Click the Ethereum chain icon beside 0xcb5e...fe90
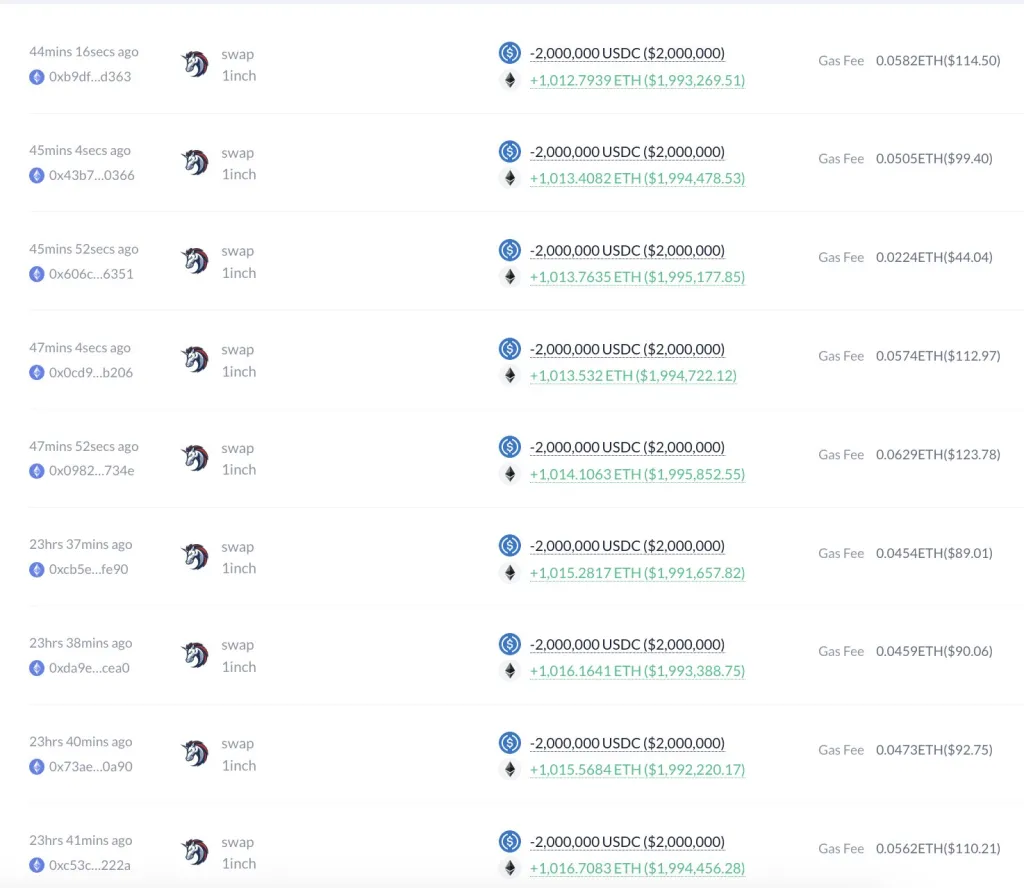 click(37, 570)
